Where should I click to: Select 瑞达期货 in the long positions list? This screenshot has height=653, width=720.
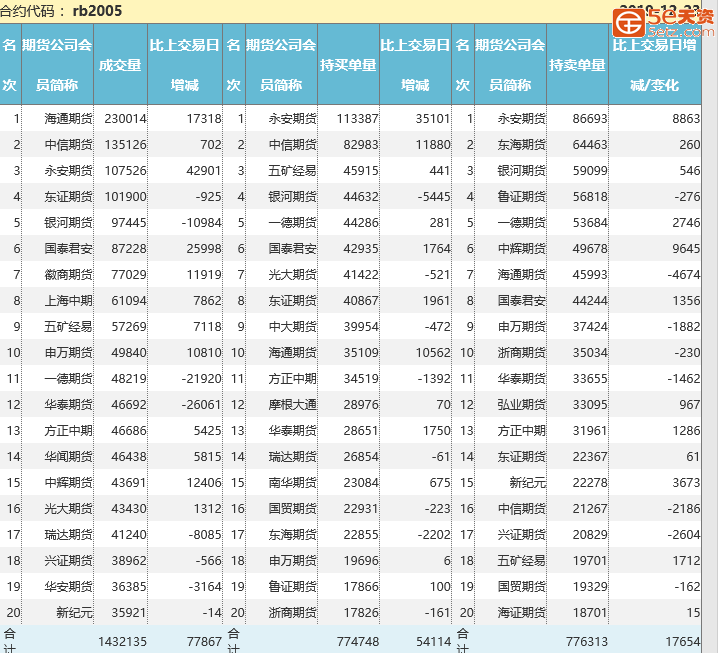pos(292,457)
